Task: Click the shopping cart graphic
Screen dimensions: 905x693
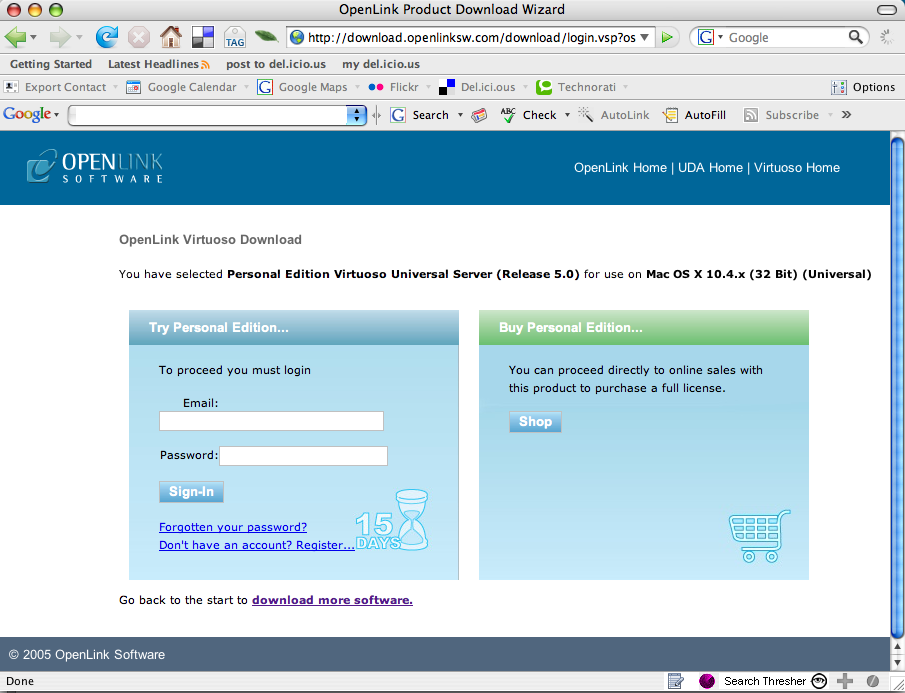Action: pyautogui.click(x=760, y=535)
